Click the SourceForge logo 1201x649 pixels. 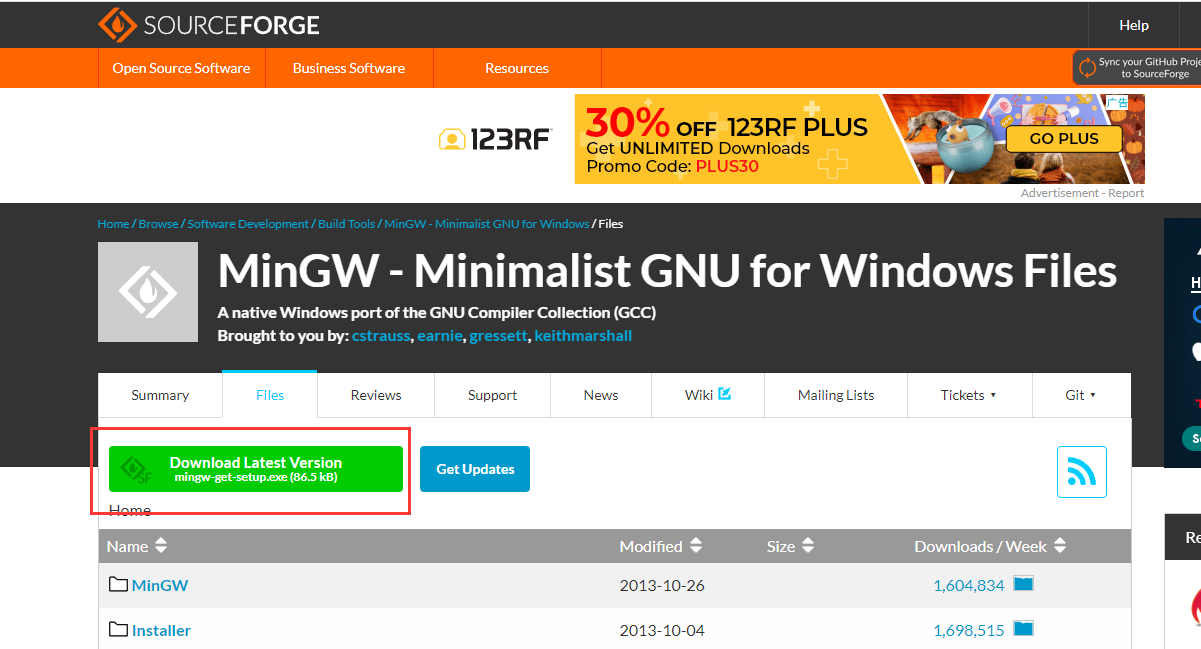(x=208, y=25)
